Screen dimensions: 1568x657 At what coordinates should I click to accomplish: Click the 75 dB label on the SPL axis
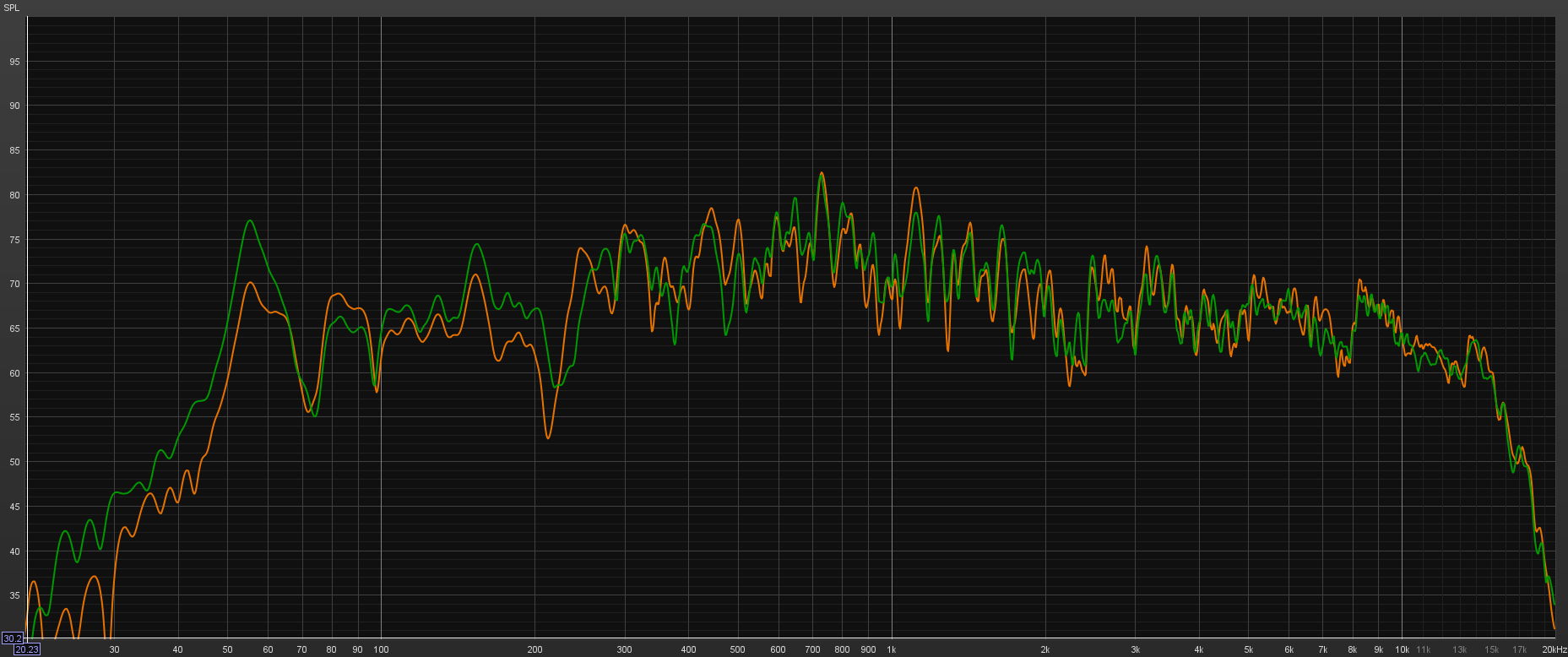pos(14,240)
